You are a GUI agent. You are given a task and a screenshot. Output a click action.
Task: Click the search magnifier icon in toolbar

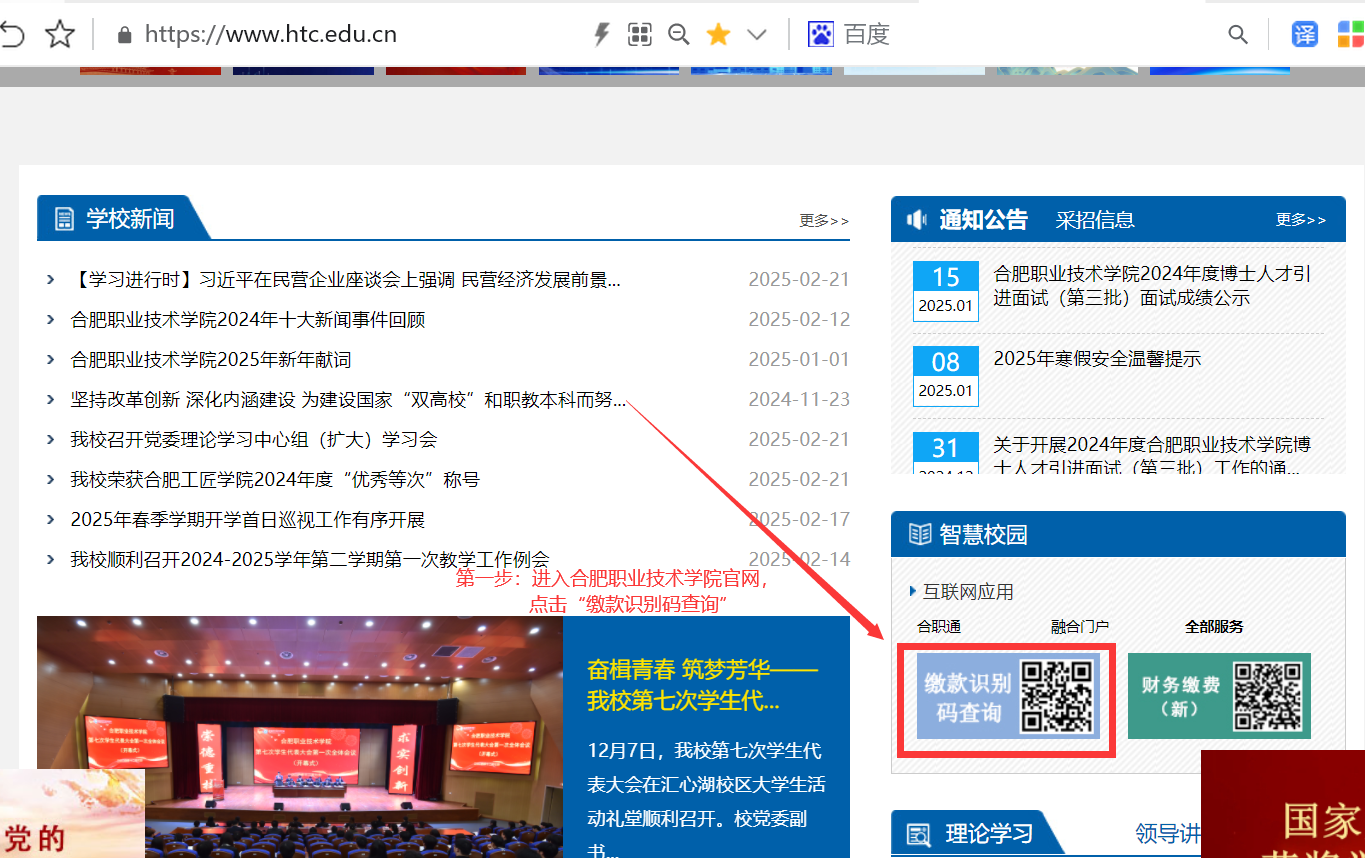(1238, 35)
